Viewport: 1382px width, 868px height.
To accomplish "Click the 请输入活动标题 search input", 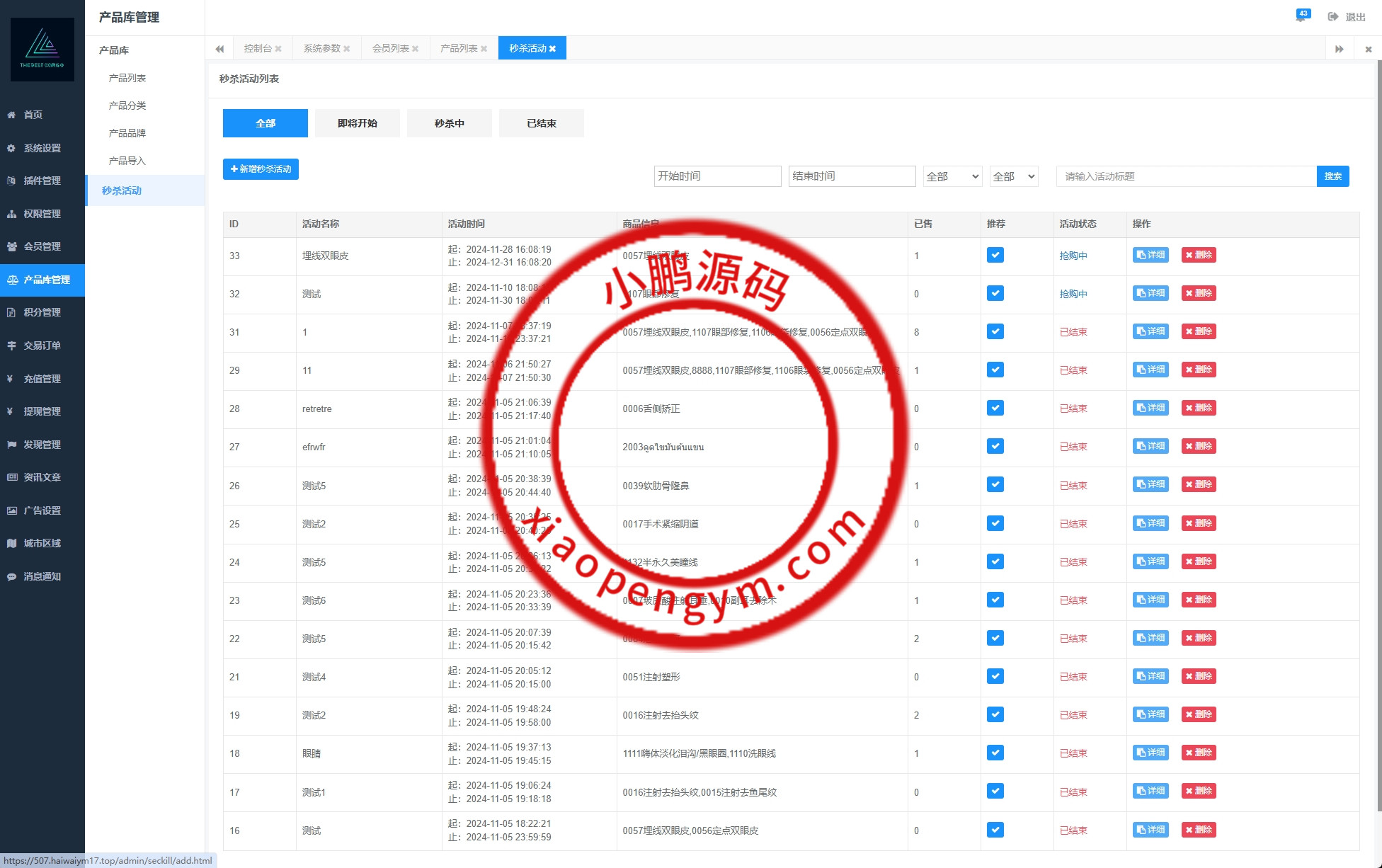I will (1186, 176).
